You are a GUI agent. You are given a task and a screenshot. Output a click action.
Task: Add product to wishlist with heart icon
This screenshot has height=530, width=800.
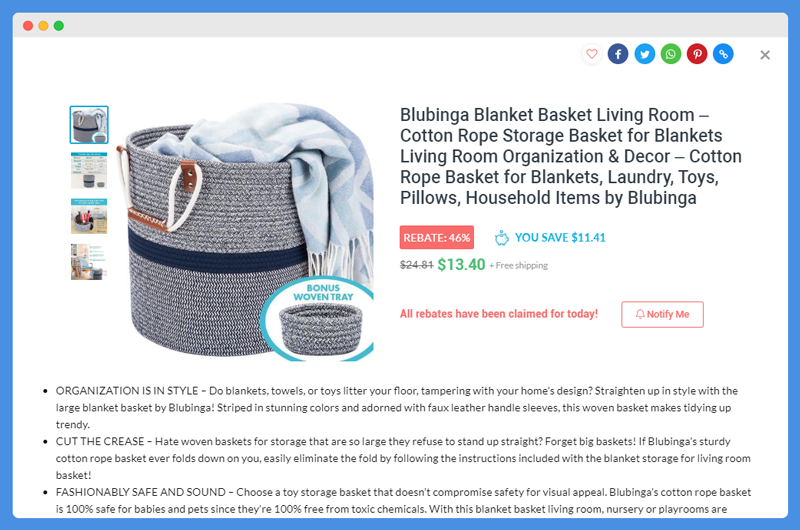pos(591,54)
